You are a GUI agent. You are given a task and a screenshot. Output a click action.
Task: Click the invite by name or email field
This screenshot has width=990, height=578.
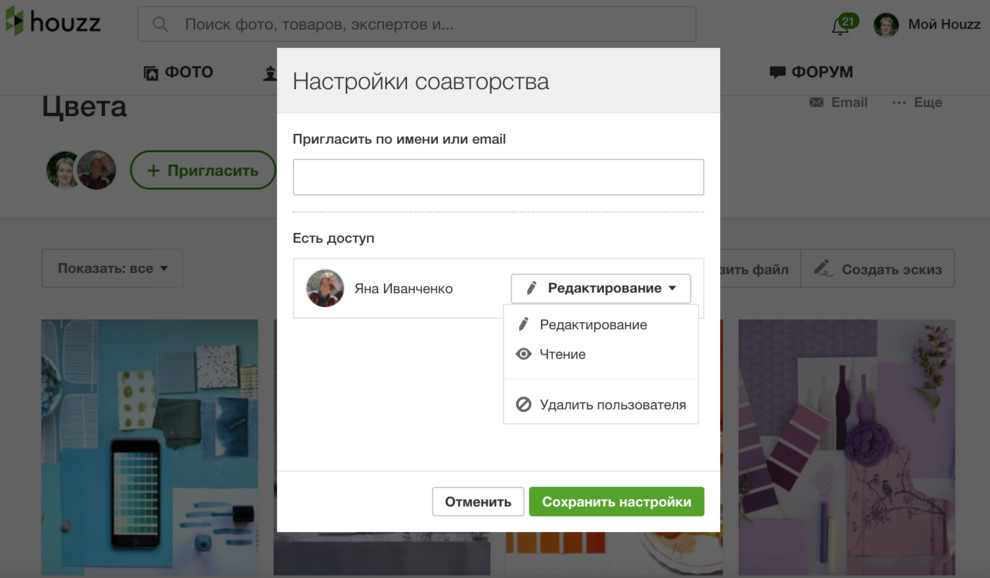click(497, 176)
